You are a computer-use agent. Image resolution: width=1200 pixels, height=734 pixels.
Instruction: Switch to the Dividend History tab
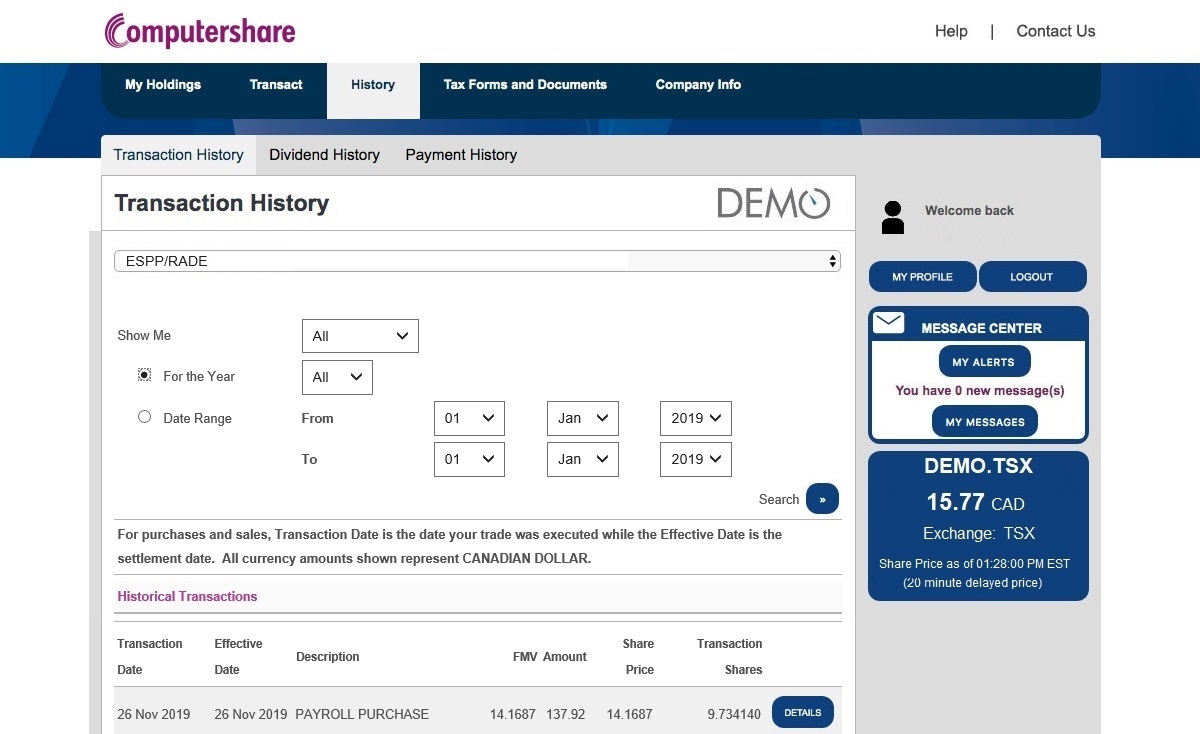point(324,155)
